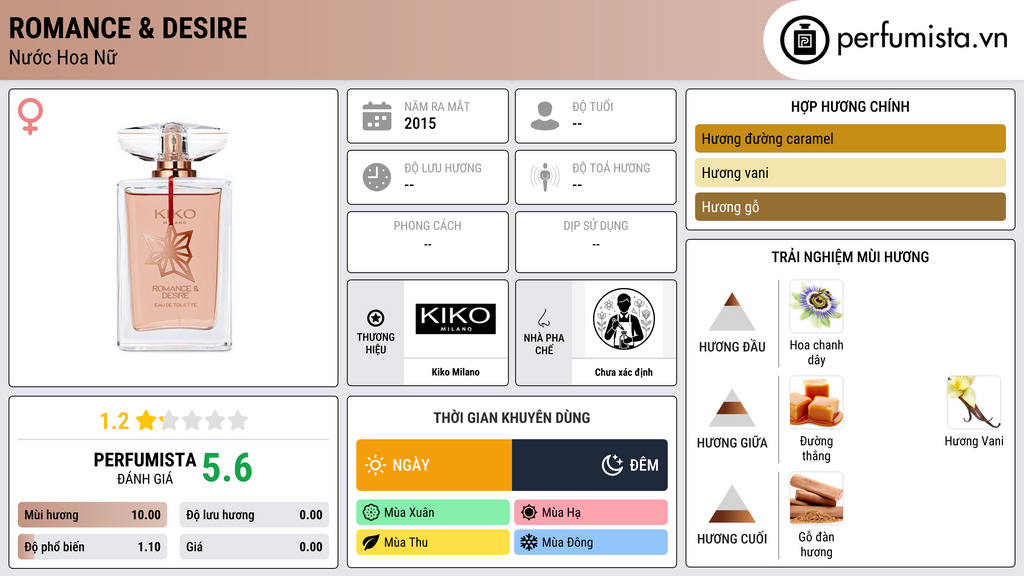Click the perfumista.vn site name text

point(922,37)
